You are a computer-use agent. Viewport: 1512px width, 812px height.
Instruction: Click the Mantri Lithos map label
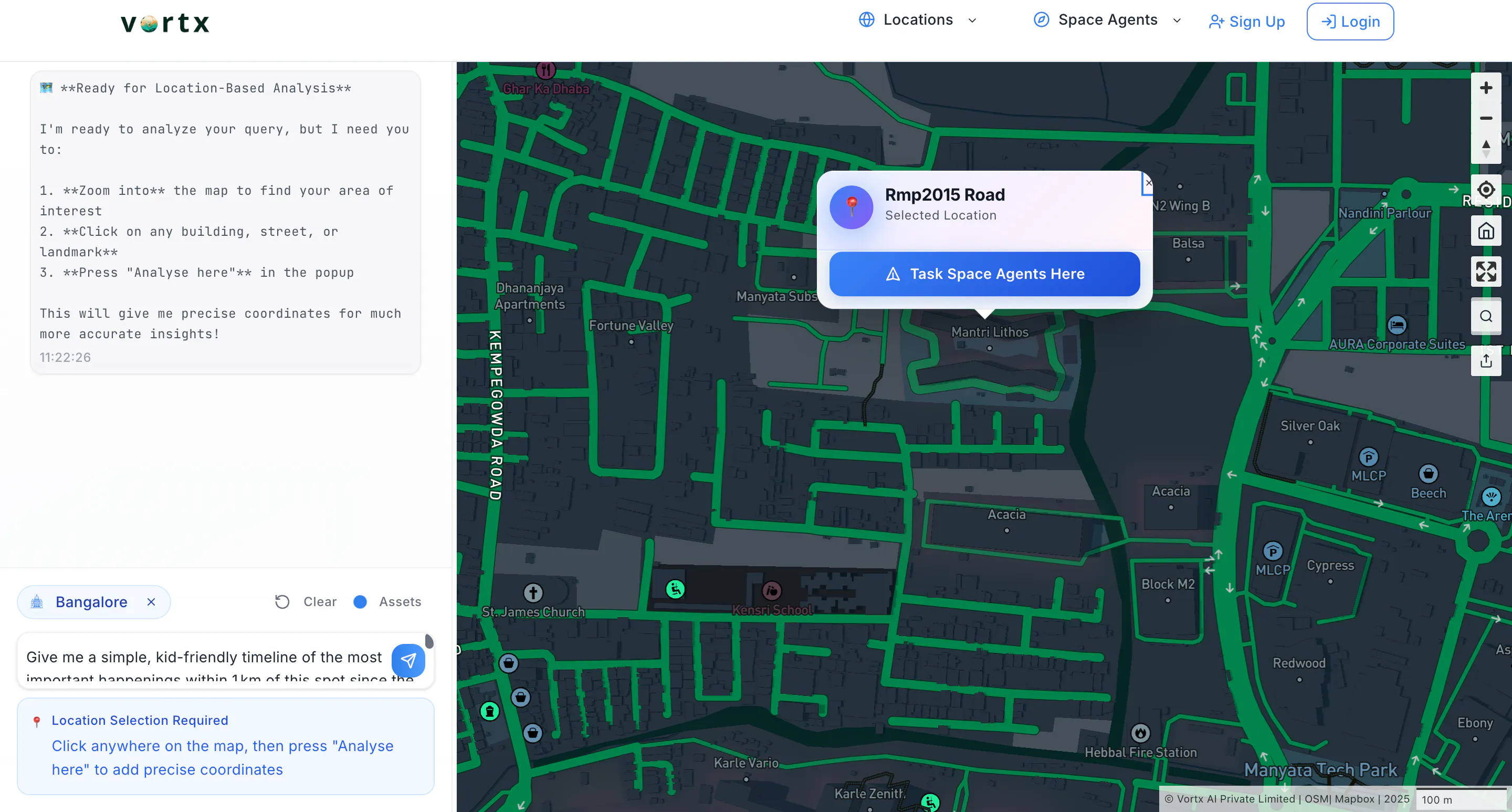(990, 332)
